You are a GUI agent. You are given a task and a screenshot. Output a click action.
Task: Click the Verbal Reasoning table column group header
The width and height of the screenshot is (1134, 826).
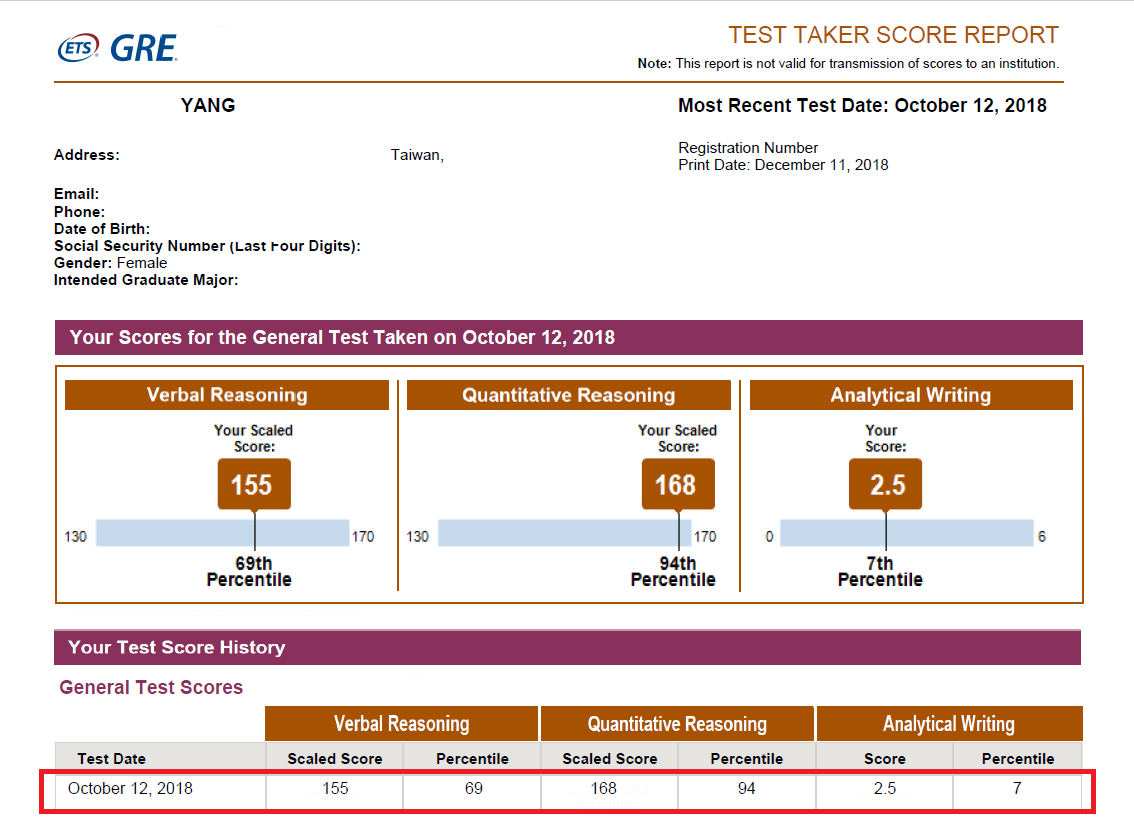pyautogui.click(x=401, y=723)
